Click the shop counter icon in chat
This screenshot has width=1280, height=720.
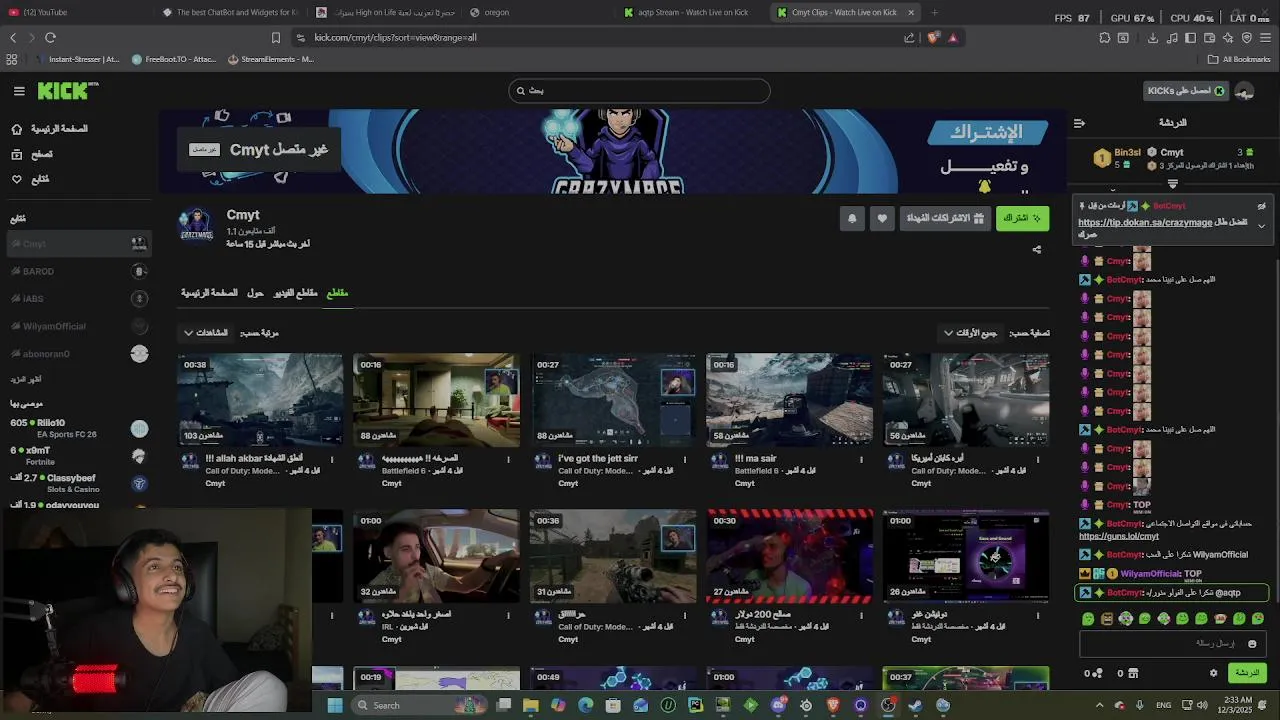coord(1128,673)
